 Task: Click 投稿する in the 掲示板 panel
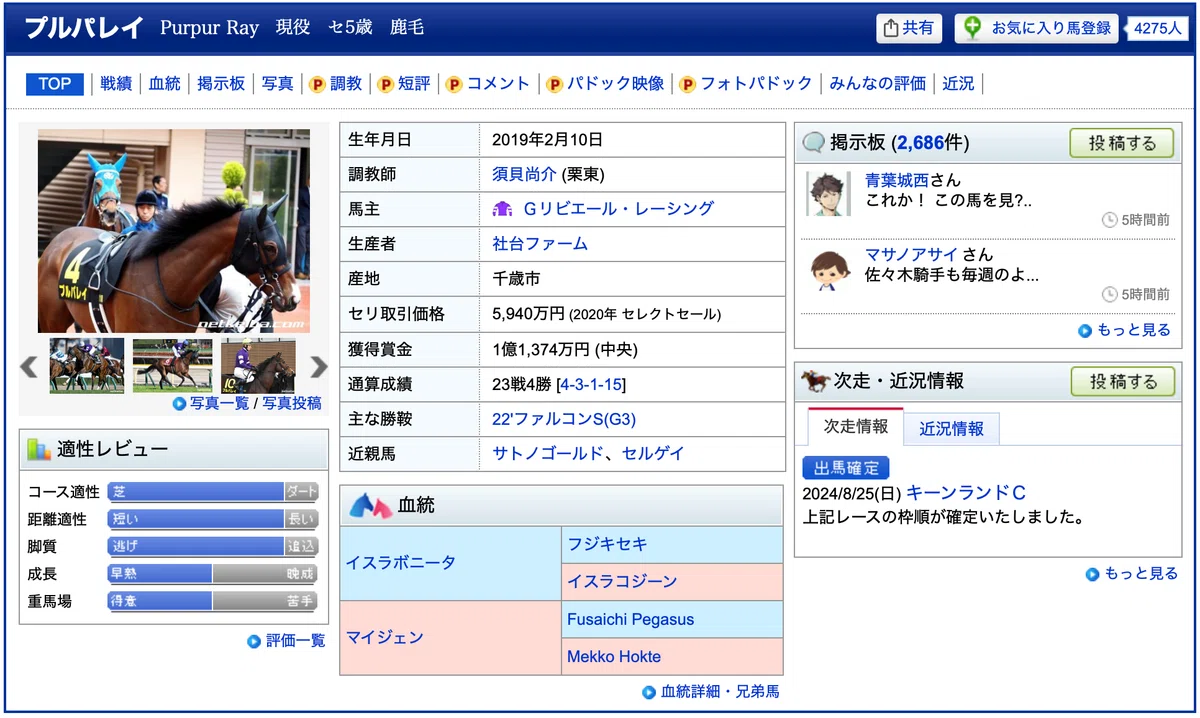pos(1121,144)
